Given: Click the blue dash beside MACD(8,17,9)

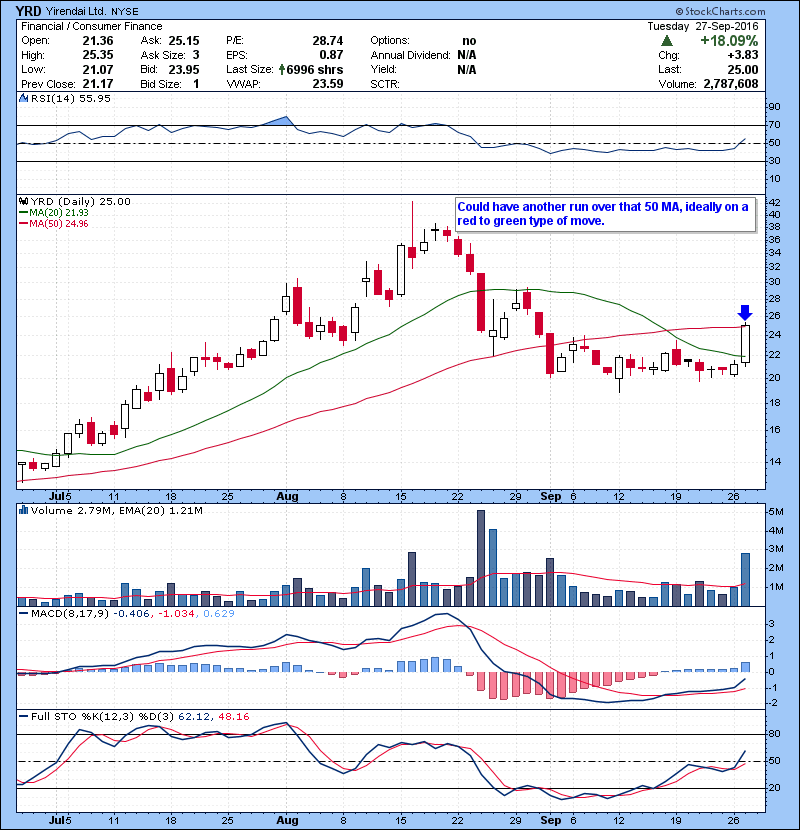Looking at the screenshot, I should point(23,614).
